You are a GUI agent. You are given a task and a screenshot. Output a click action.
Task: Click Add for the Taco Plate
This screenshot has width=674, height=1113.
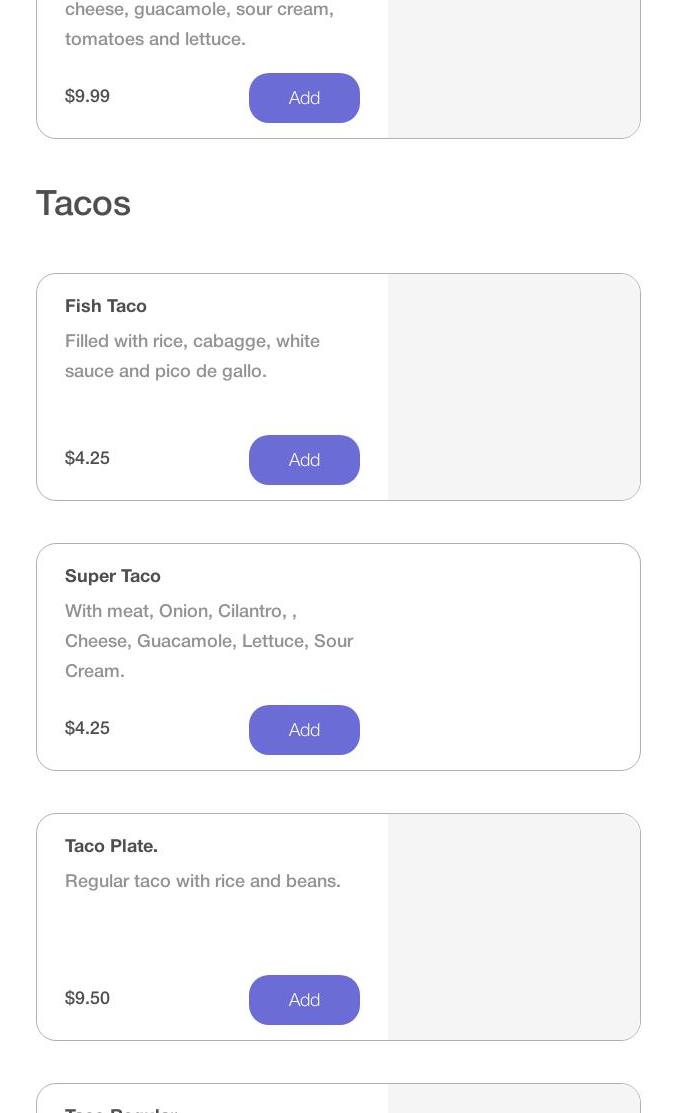[304, 1000]
